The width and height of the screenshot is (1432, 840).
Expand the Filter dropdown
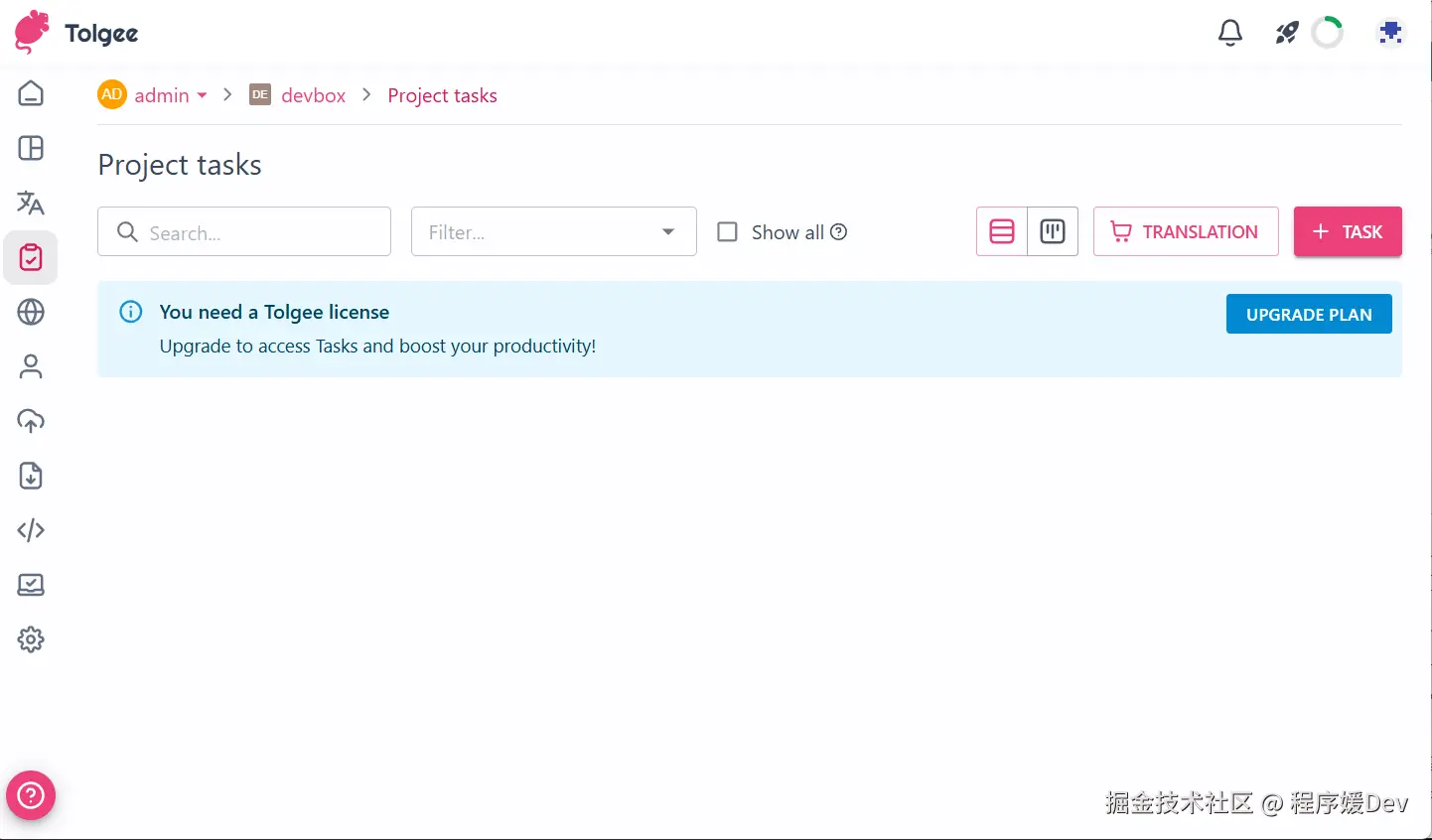coord(554,231)
